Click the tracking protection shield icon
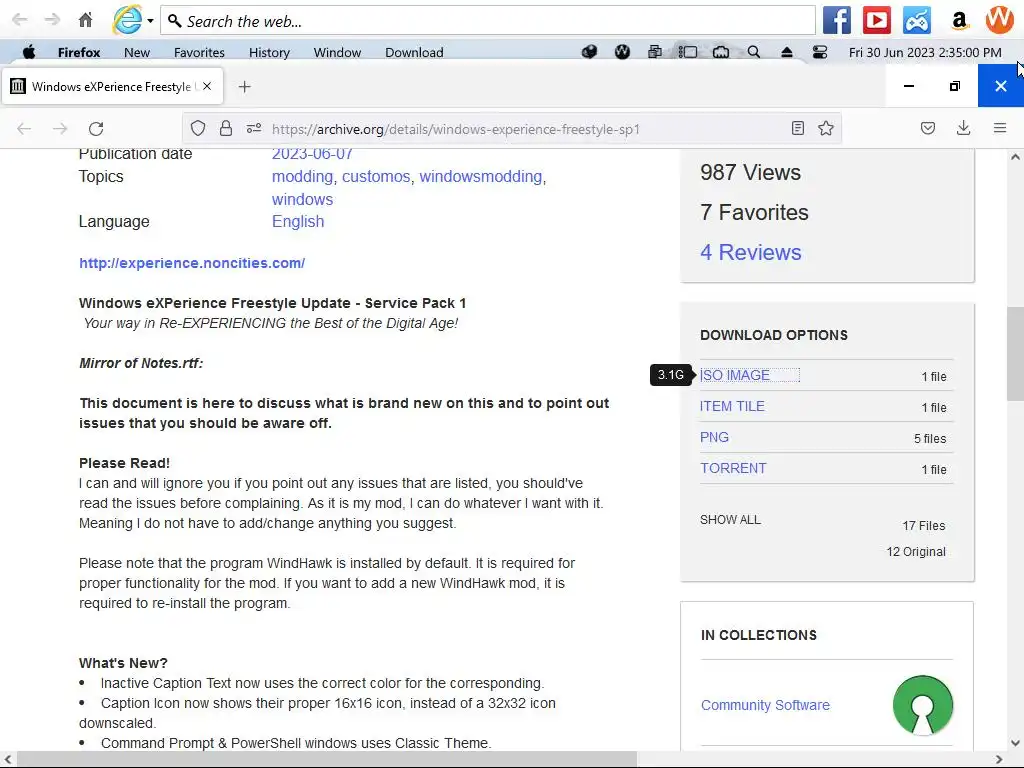The width and height of the screenshot is (1024, 768). pyautogui.click(x=198, y=129)
